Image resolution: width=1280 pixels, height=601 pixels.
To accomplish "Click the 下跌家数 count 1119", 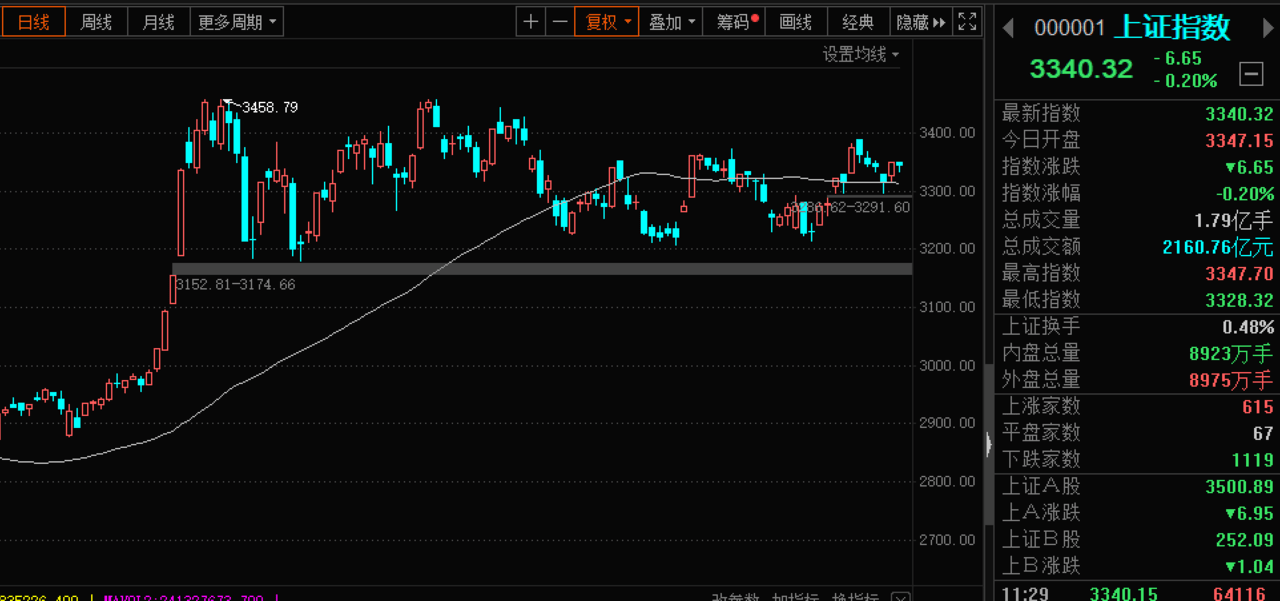I will click(x=1252, y=460).
